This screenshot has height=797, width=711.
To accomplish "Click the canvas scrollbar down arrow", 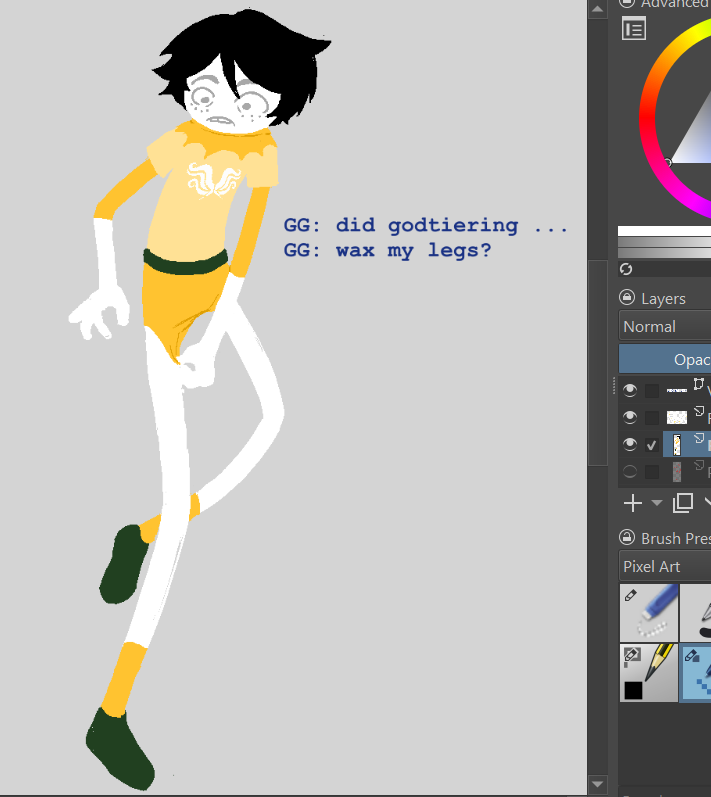I will (598, 784).
